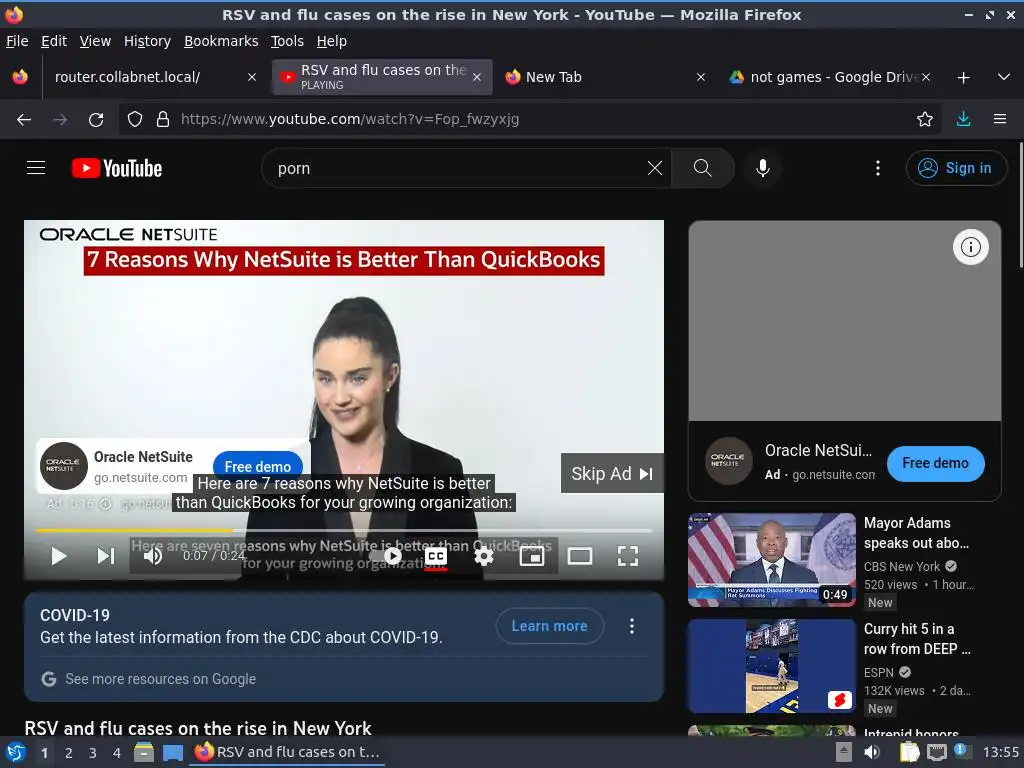Open the View menu
The width and height of the screenshot is (1024, 768).
click(x=95, y=41)
